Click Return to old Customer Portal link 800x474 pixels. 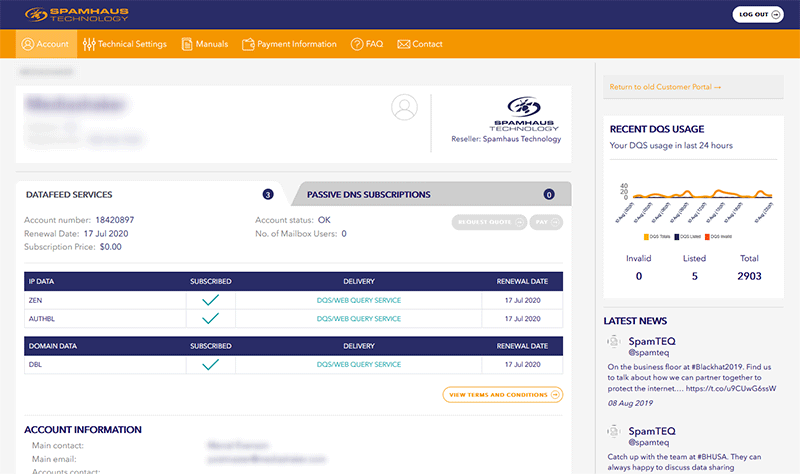click(665, 87)
